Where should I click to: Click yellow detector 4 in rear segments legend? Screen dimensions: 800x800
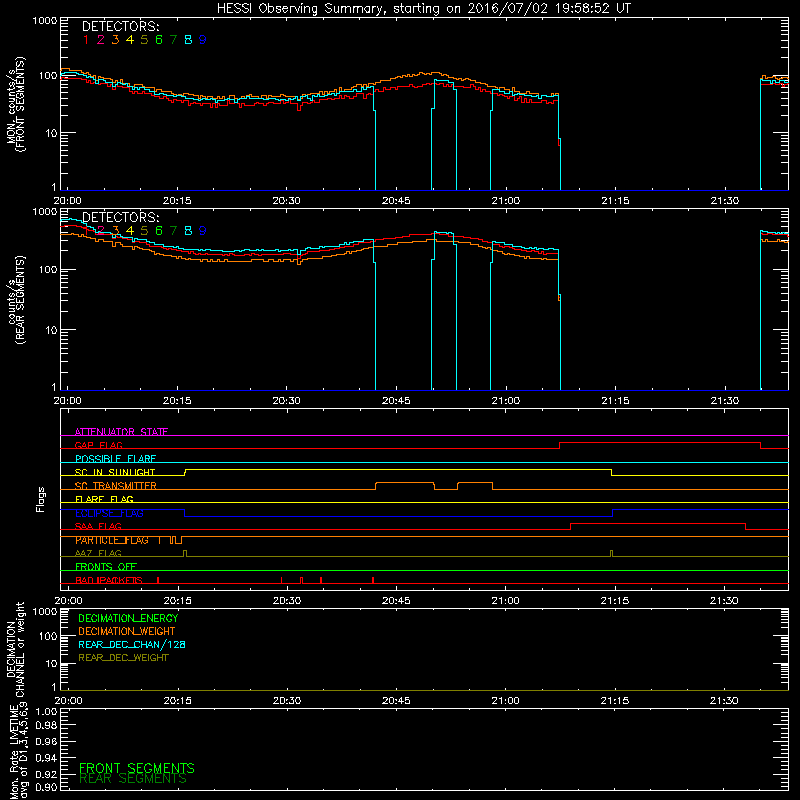(130, 231)
